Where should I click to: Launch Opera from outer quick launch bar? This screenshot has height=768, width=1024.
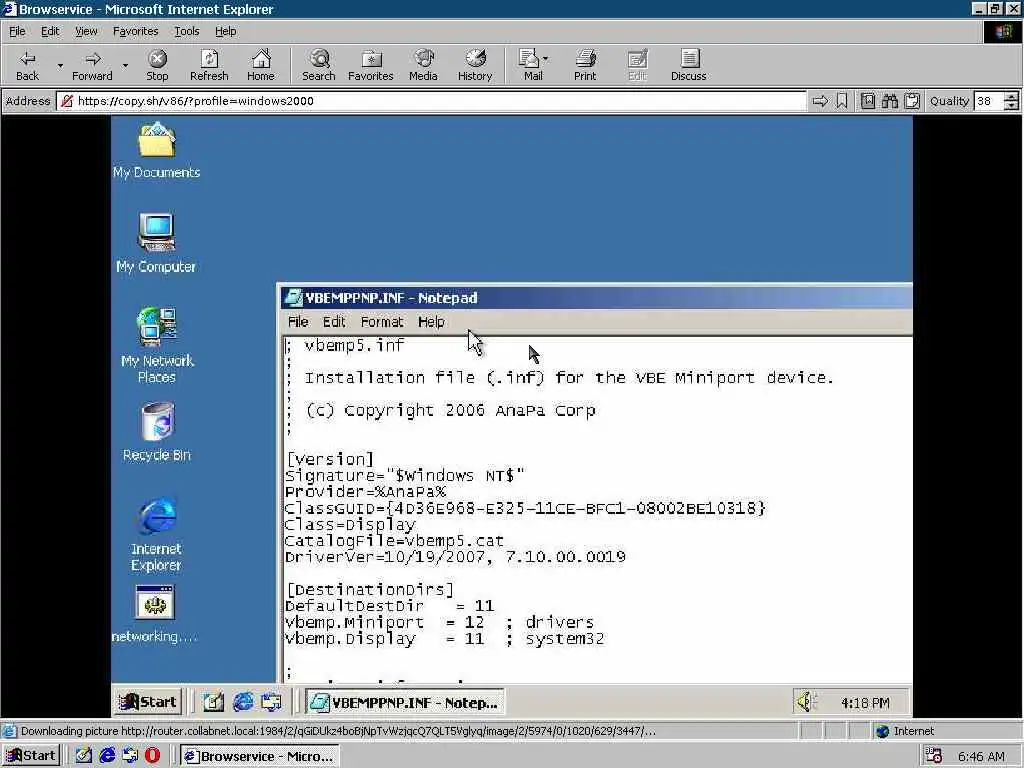pyautogui.click(x=152, y=756)
